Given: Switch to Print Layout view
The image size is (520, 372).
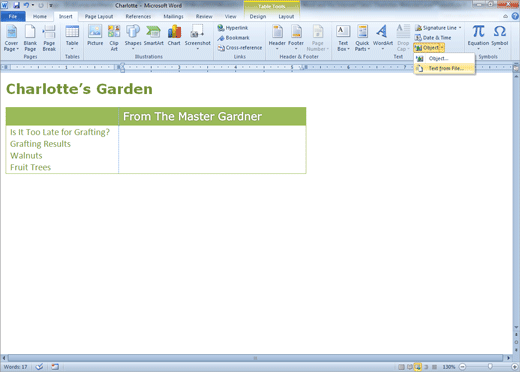Looking at the screenshot, I should pos(401,367).
